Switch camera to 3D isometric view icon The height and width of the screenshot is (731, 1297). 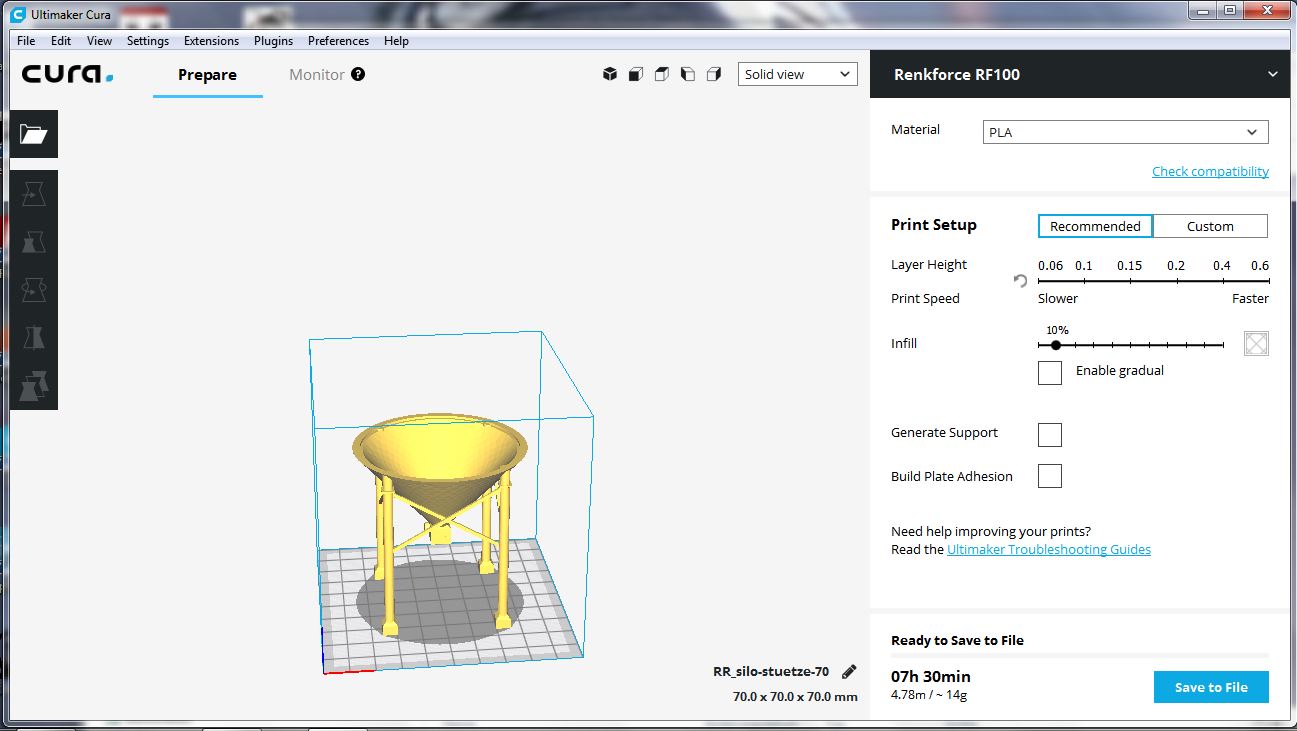[x=609, y=75]
